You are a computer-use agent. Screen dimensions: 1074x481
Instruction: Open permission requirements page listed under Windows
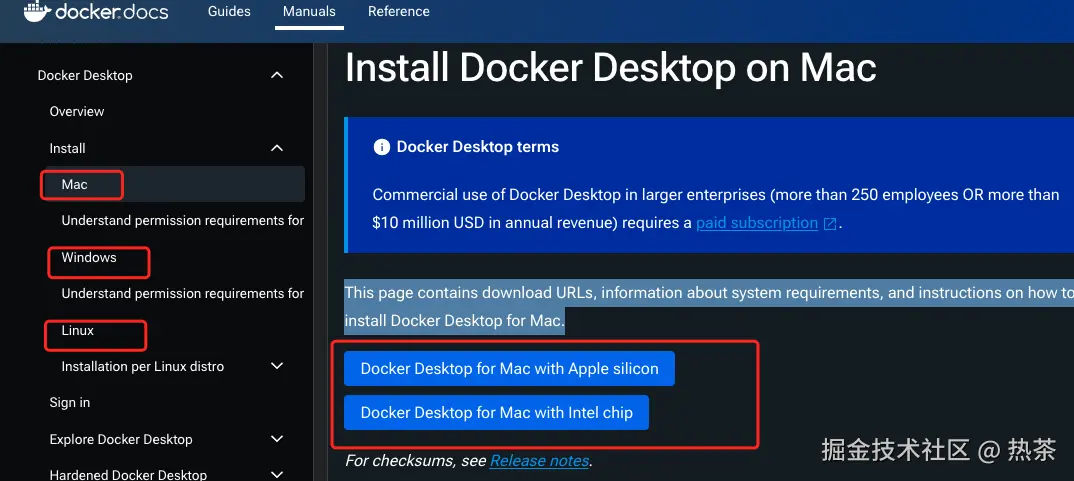tap(183, 293)
